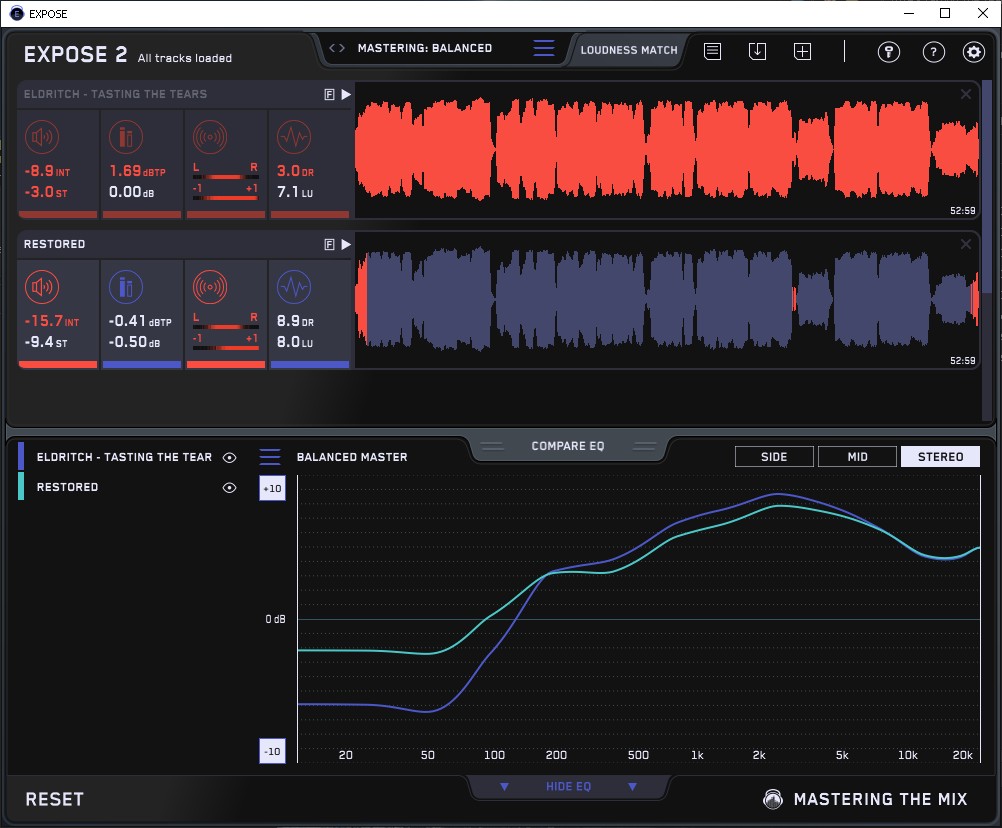Click the export download icon in header
1002x828 pixels.
[x=758, y=51]
